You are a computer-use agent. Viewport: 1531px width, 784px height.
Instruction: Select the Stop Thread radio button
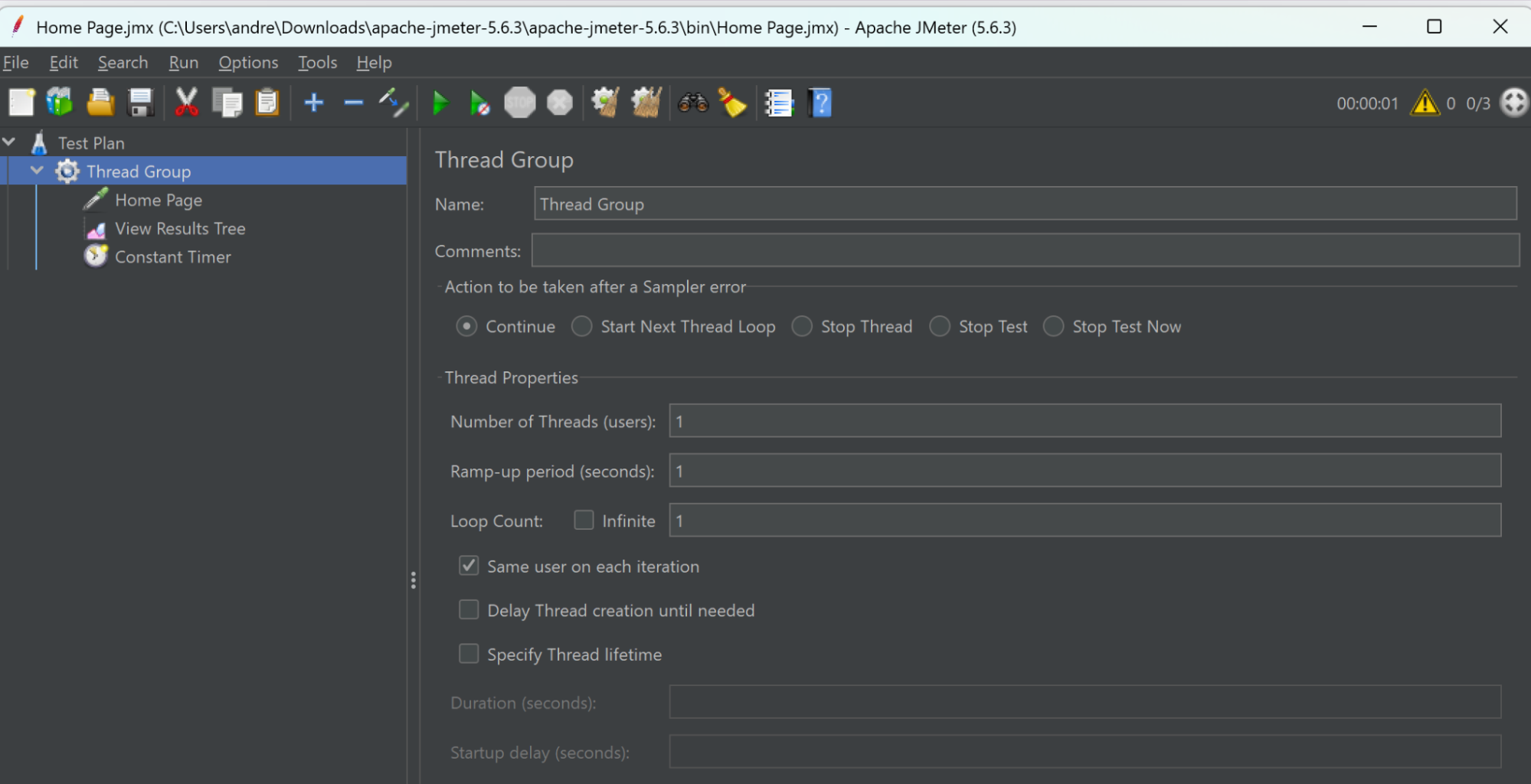[802, 326]
